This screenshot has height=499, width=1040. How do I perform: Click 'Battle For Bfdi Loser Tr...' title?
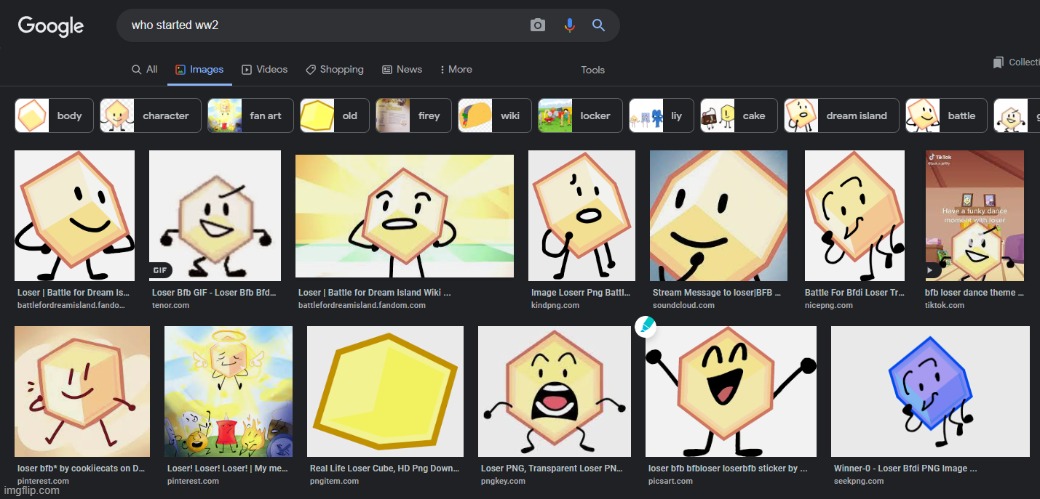click(853, 293)
